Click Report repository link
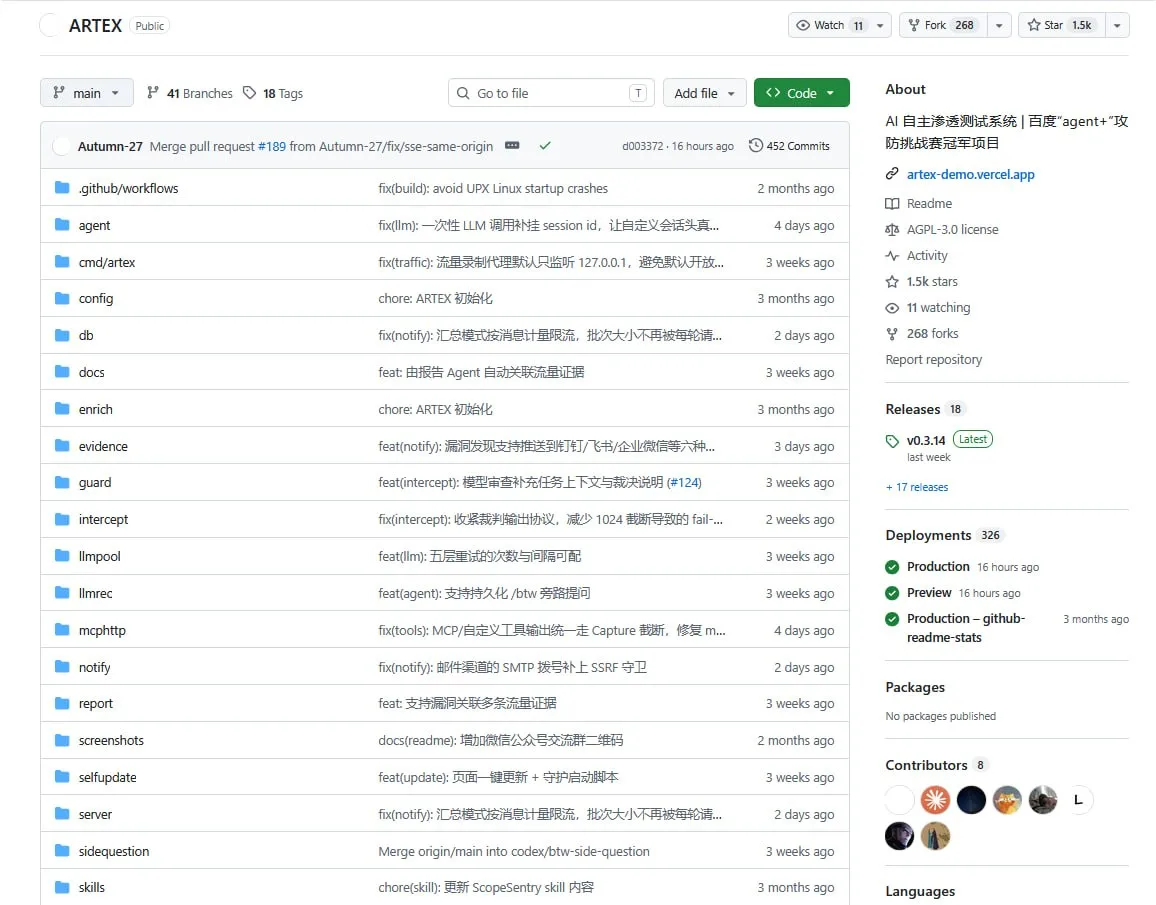Image resolution: width=1156 pixels, height=905 pixels. [x=933, y=359]
